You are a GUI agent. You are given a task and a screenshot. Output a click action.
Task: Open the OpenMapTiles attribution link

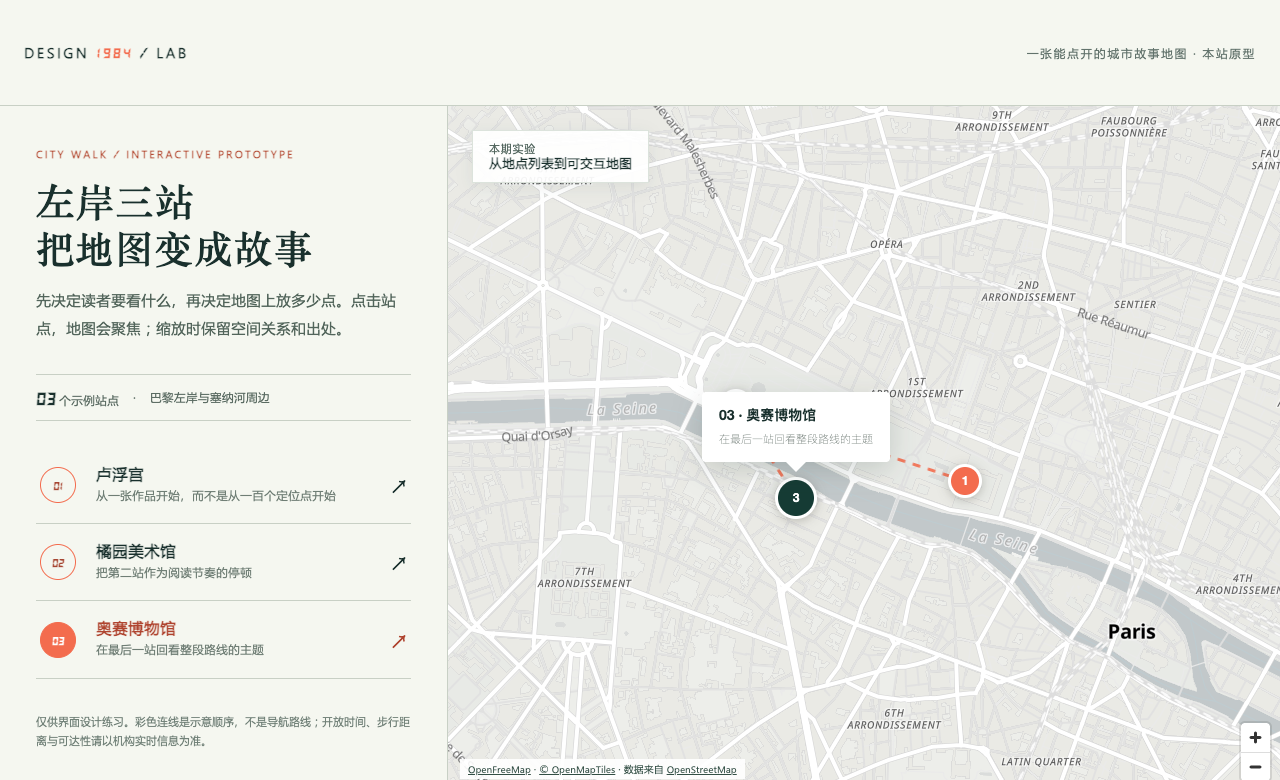577,770
